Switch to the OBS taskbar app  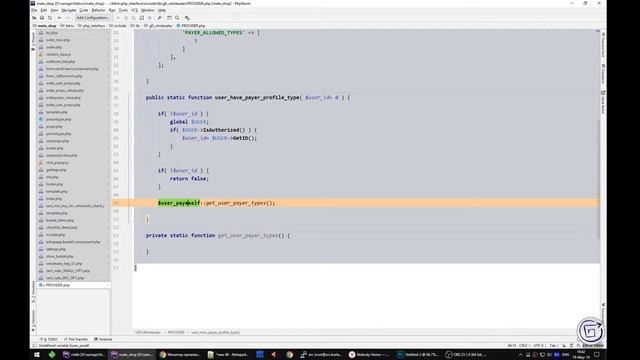466,355
